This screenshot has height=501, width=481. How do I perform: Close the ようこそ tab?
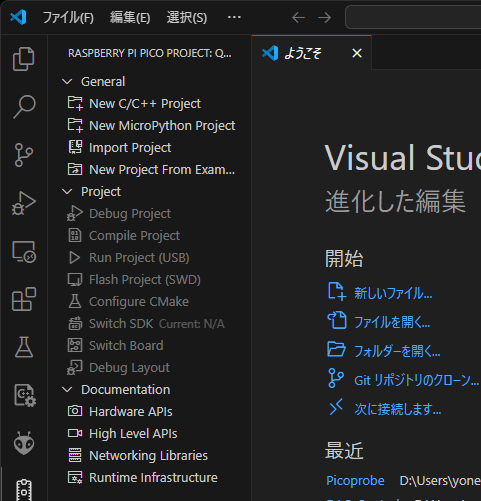(357, 53)
